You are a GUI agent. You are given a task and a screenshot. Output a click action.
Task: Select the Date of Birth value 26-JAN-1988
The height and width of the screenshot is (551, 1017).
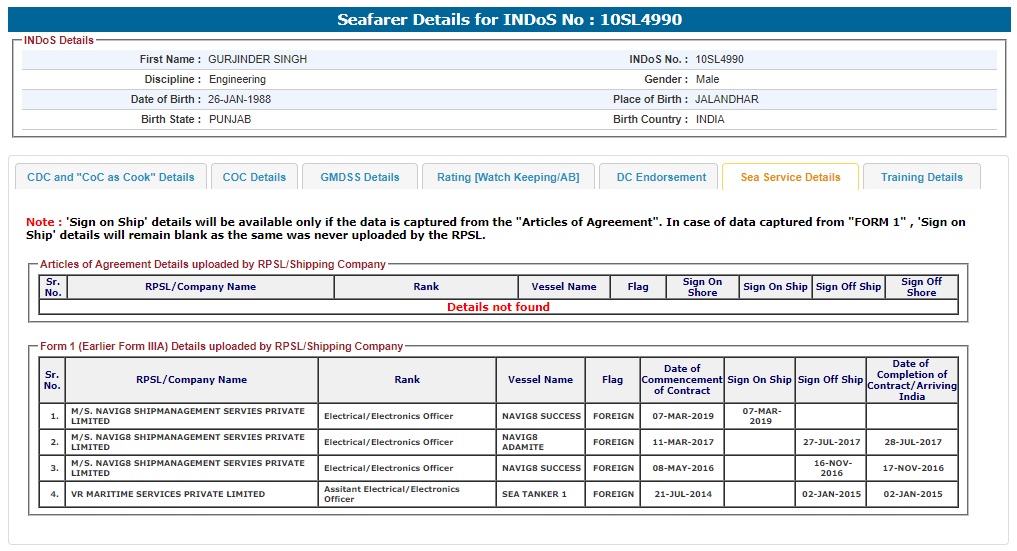coord(239,99)
